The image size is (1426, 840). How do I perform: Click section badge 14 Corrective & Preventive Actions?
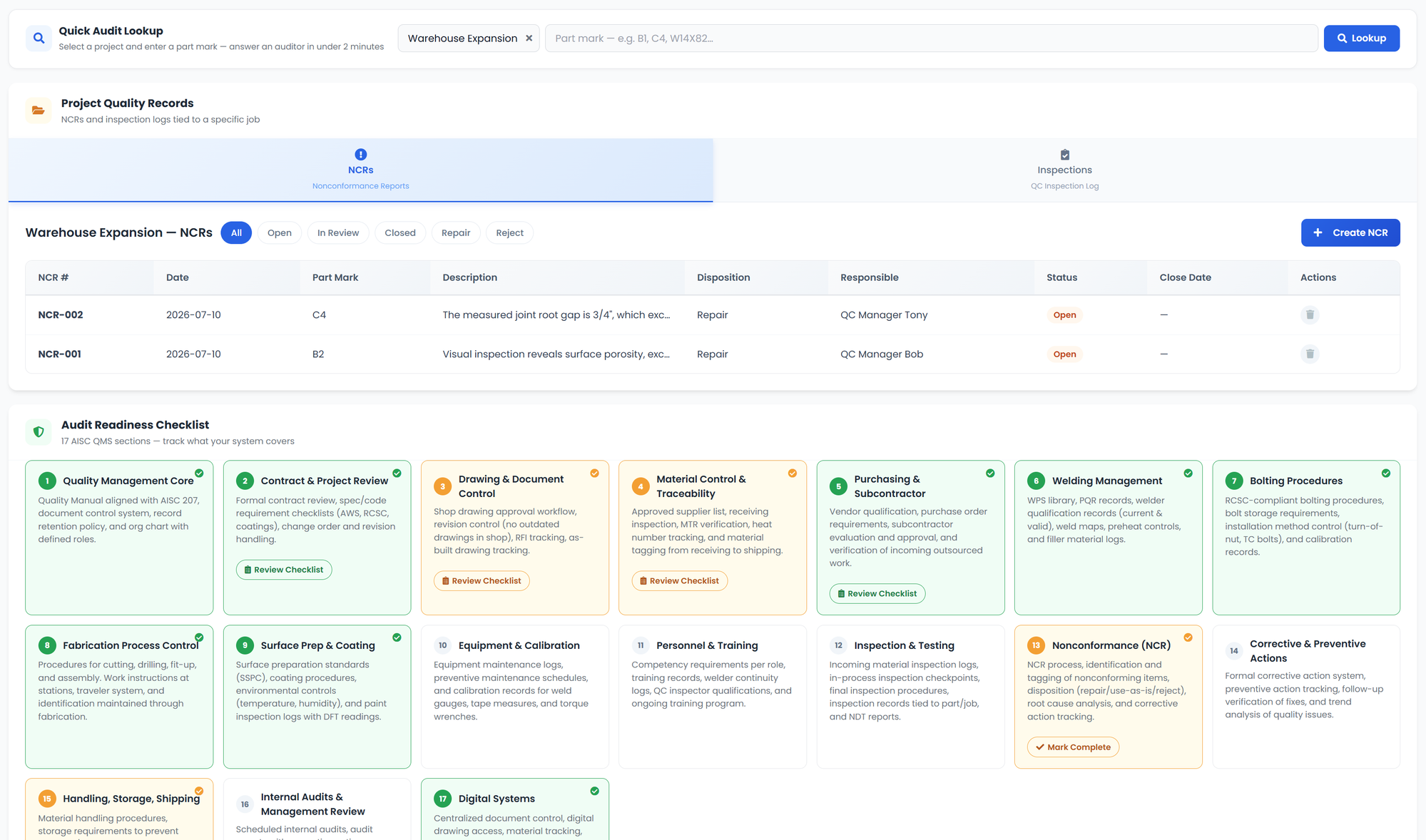[x=1234, y=651]
